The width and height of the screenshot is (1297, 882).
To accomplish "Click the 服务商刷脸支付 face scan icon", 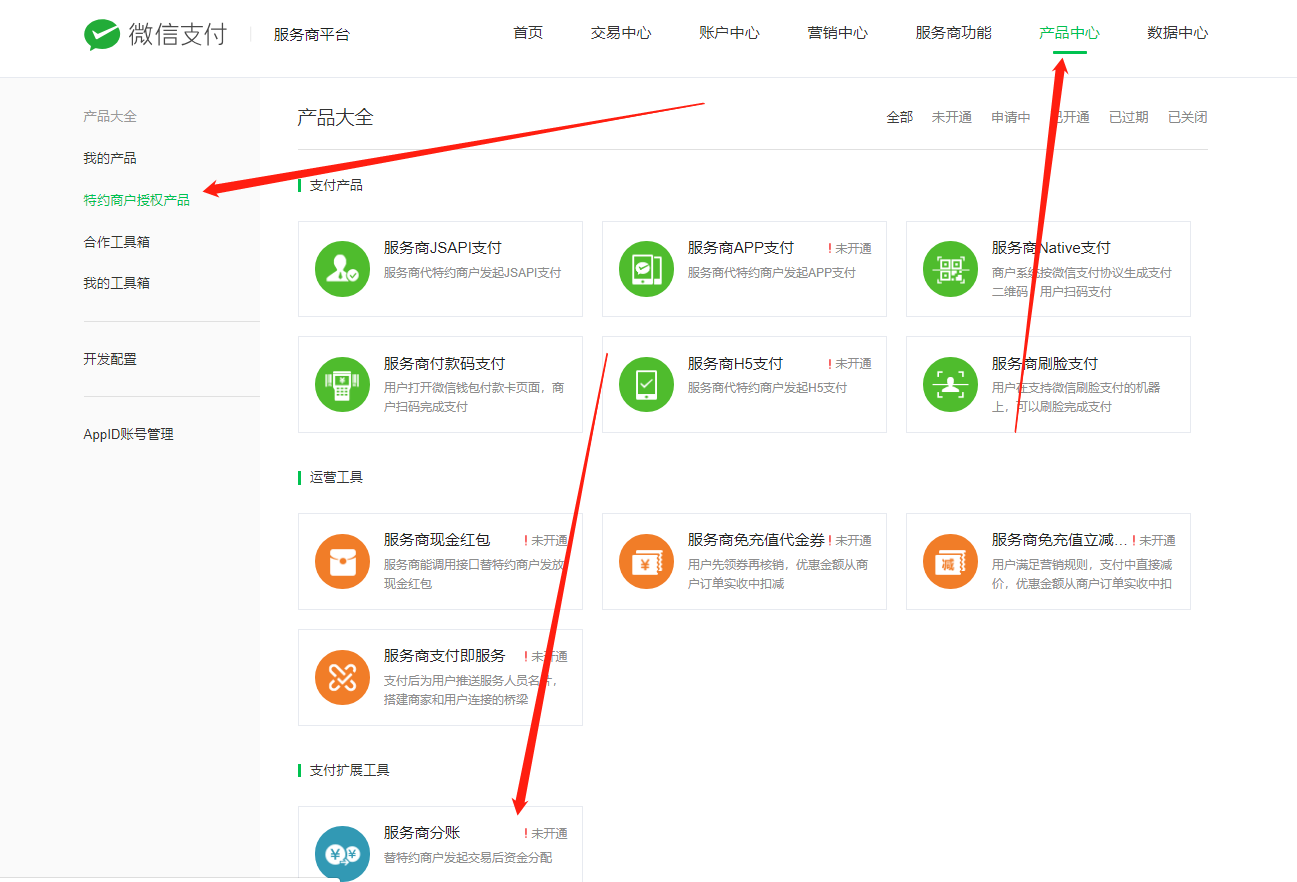I will tap(950, 384).
